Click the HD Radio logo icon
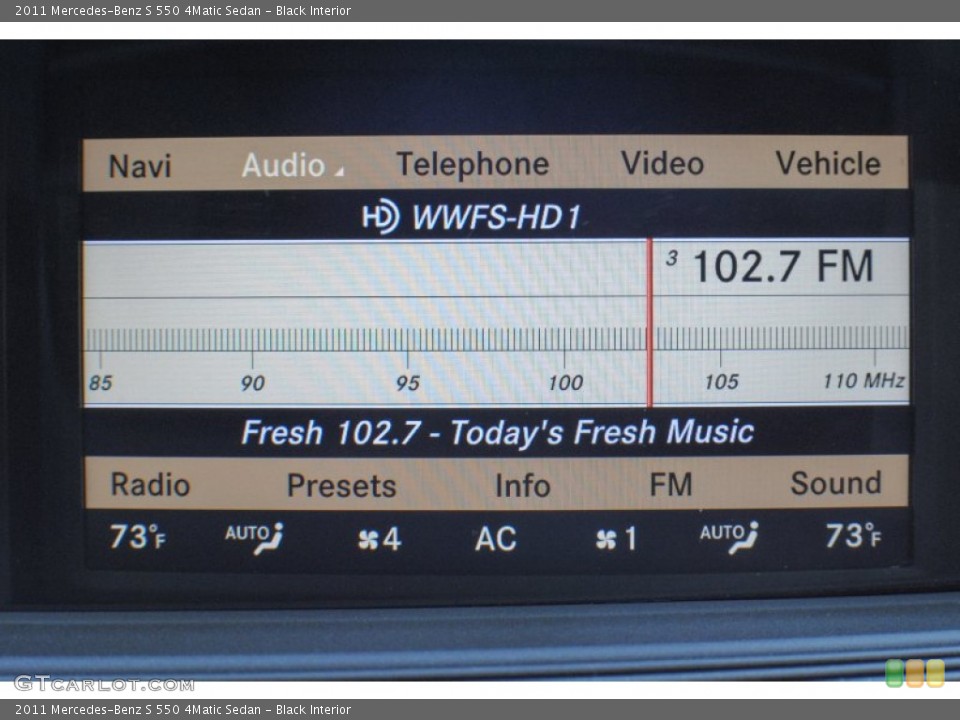 pyautogui.click(x=381, y=216)
